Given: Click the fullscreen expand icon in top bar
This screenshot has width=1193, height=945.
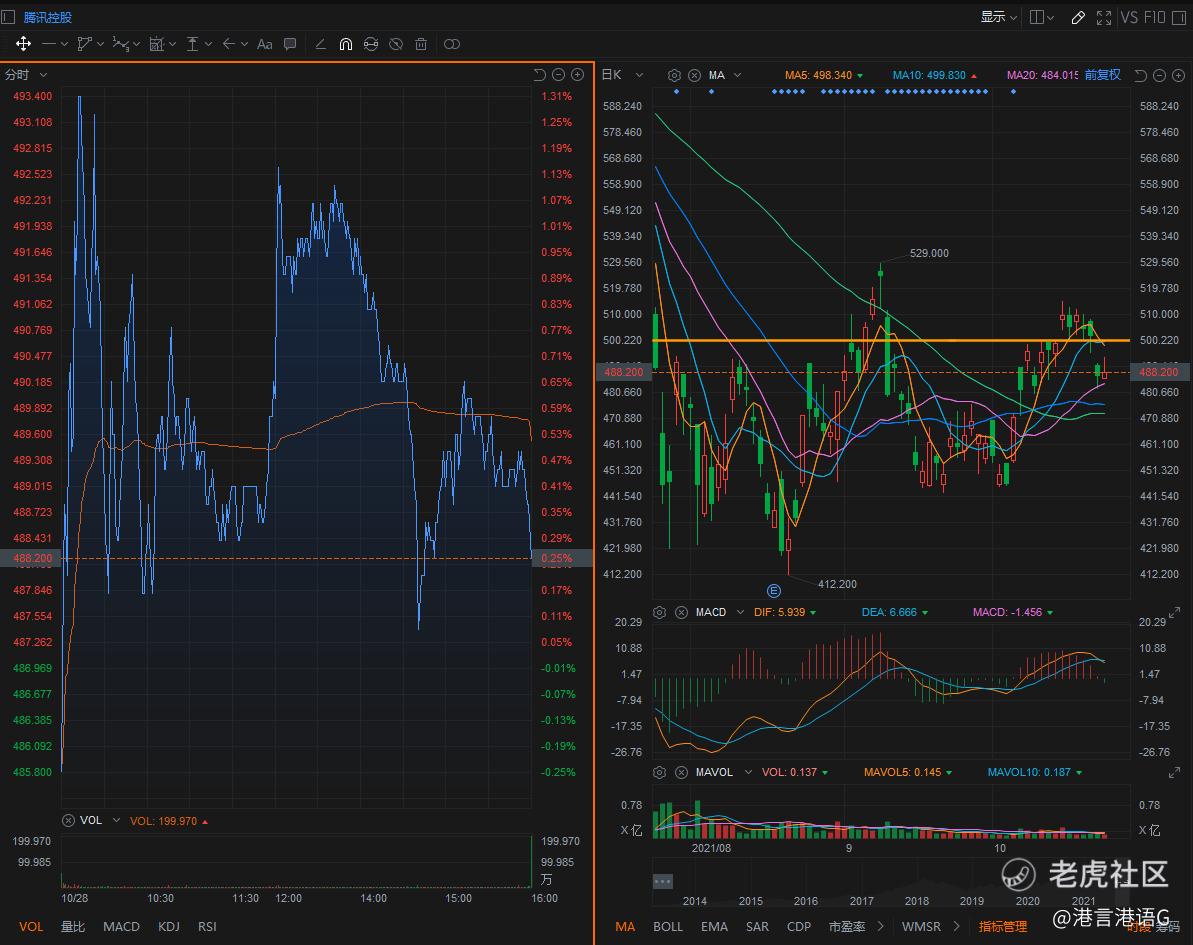Looking at the screenshot, I should point(1104,17).
